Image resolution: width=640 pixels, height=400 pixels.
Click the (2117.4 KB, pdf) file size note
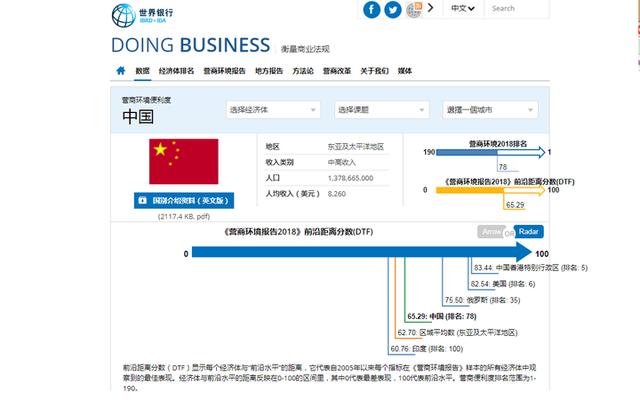pyautogui.click(x=184, y=216)
